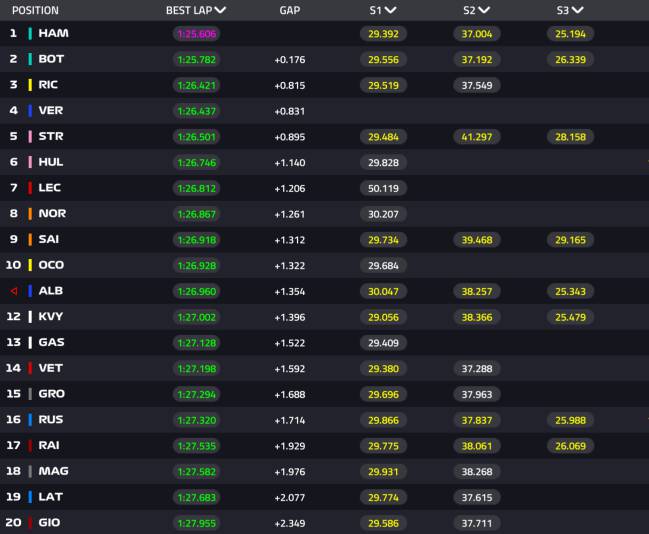The width and height of the screenshot is (649, 534).
Task: Select HAM's turquoise team color bar
Action: (x=30, y=33)
